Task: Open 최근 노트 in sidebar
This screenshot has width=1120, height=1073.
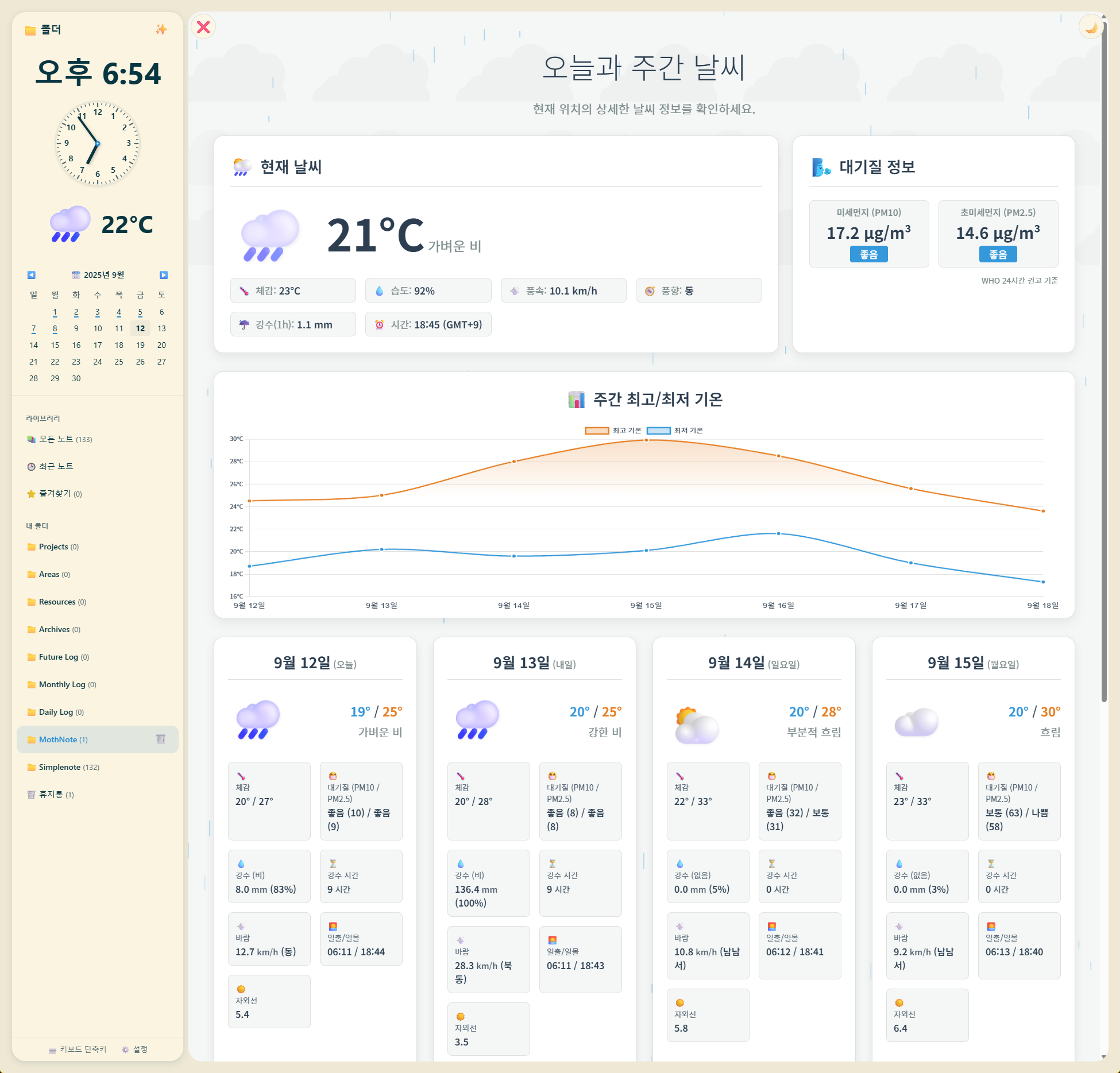Action: [56, 466]
